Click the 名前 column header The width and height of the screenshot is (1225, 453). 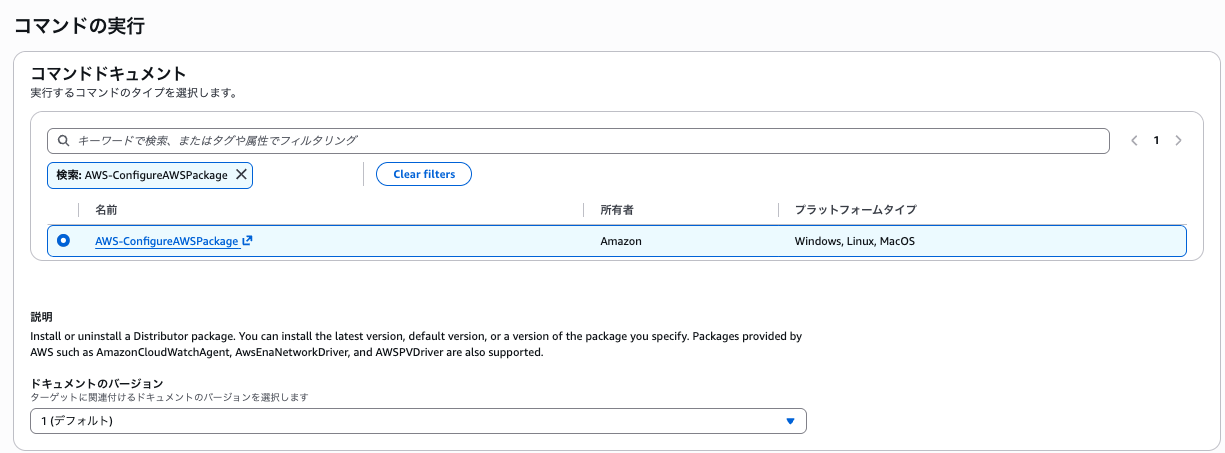point(106,210)
